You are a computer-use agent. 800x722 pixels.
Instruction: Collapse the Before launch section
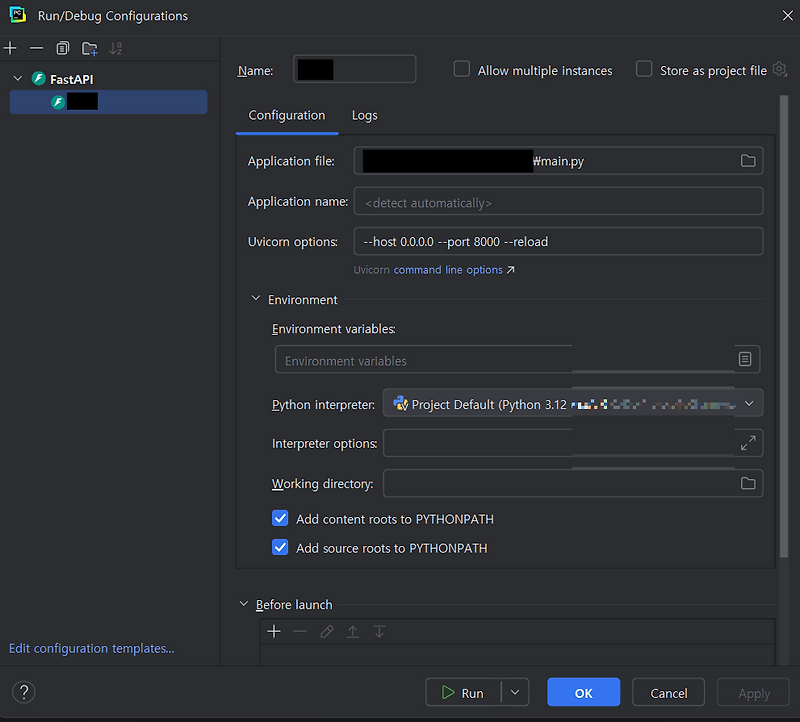point(242,604)
